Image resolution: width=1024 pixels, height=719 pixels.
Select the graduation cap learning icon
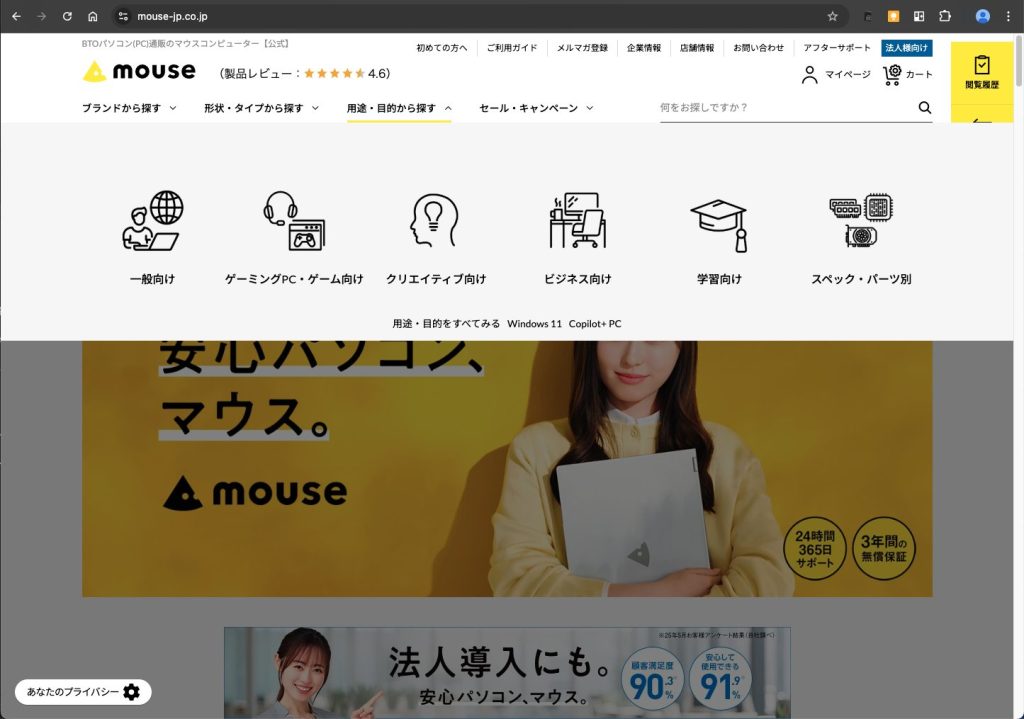[x=719, y=225]
